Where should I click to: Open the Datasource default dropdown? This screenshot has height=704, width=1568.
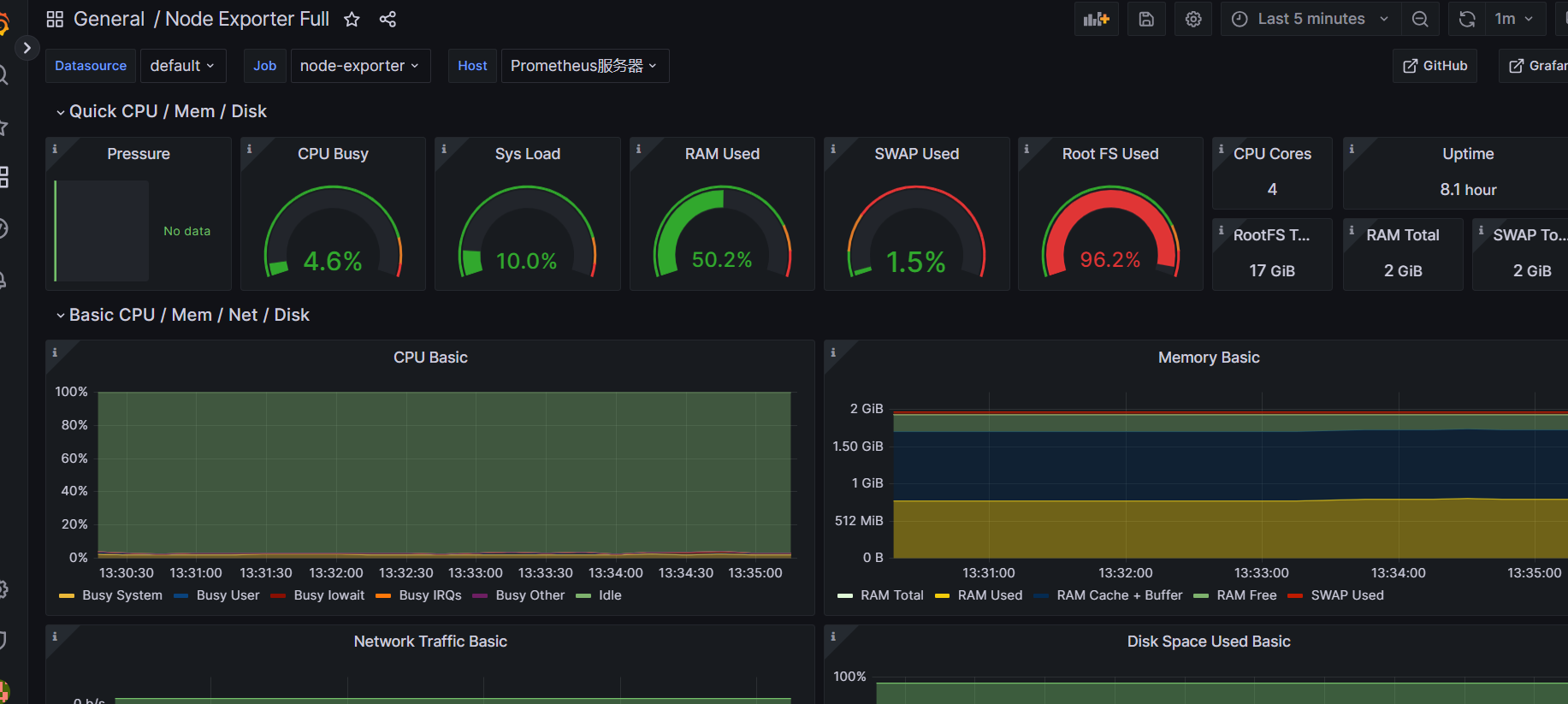tap(182, 66)
